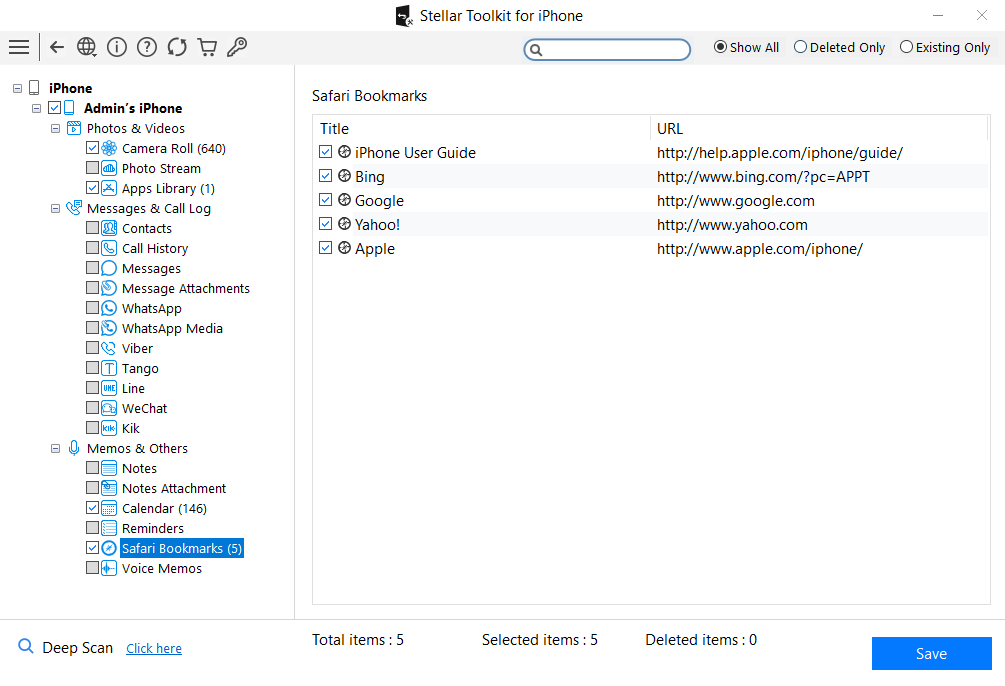Open the hamburger menu icon
This screenshot has height=686, width=1005.
[x=18, y=47]
